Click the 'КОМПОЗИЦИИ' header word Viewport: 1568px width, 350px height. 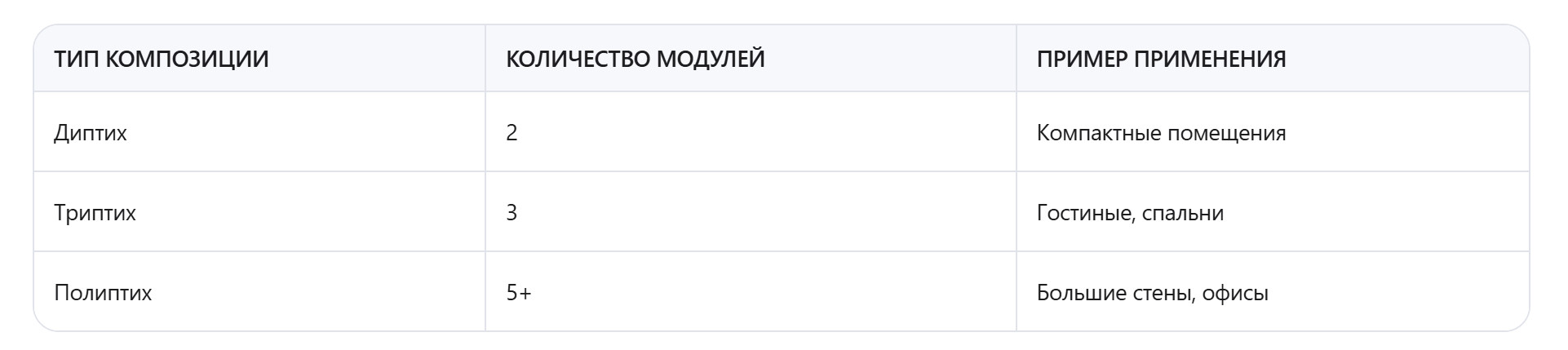[x=188, y=60]
